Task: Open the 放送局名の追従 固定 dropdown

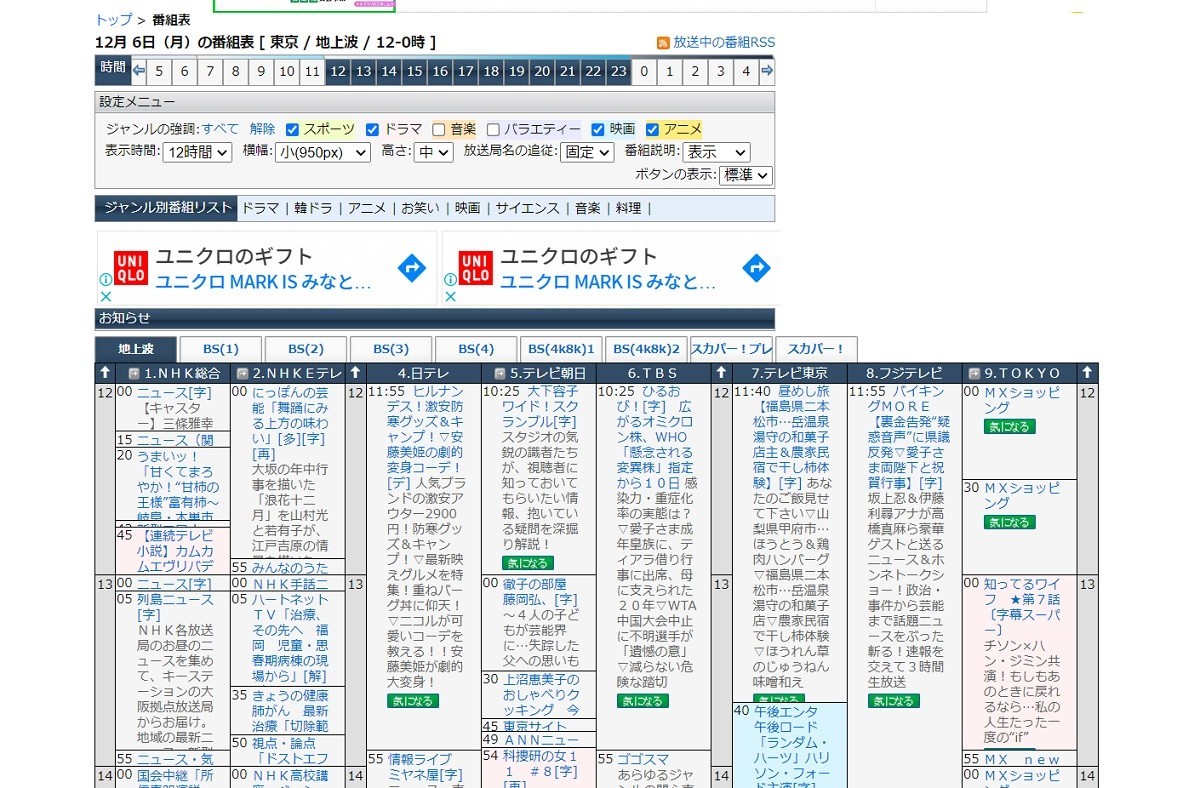Action: click(586, 152)
